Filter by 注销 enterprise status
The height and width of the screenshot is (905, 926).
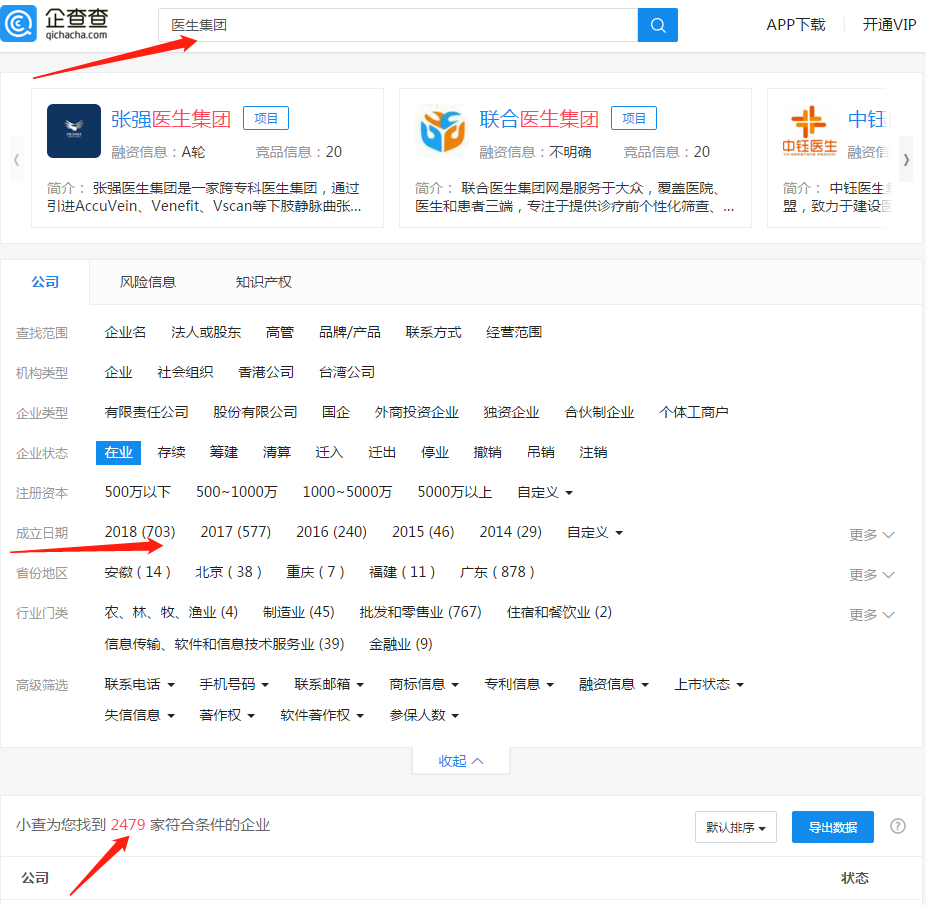point(593,452)
